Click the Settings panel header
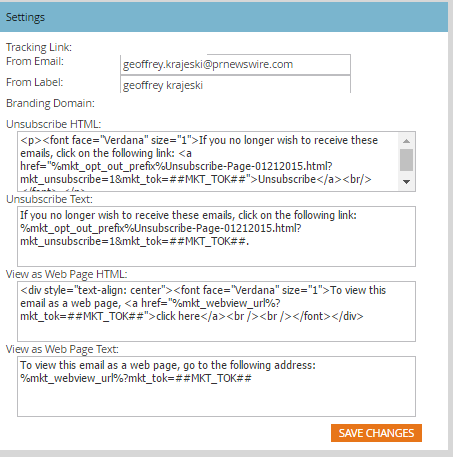The height and width of the screenshot is (457, 453). (x=224, y=17)
